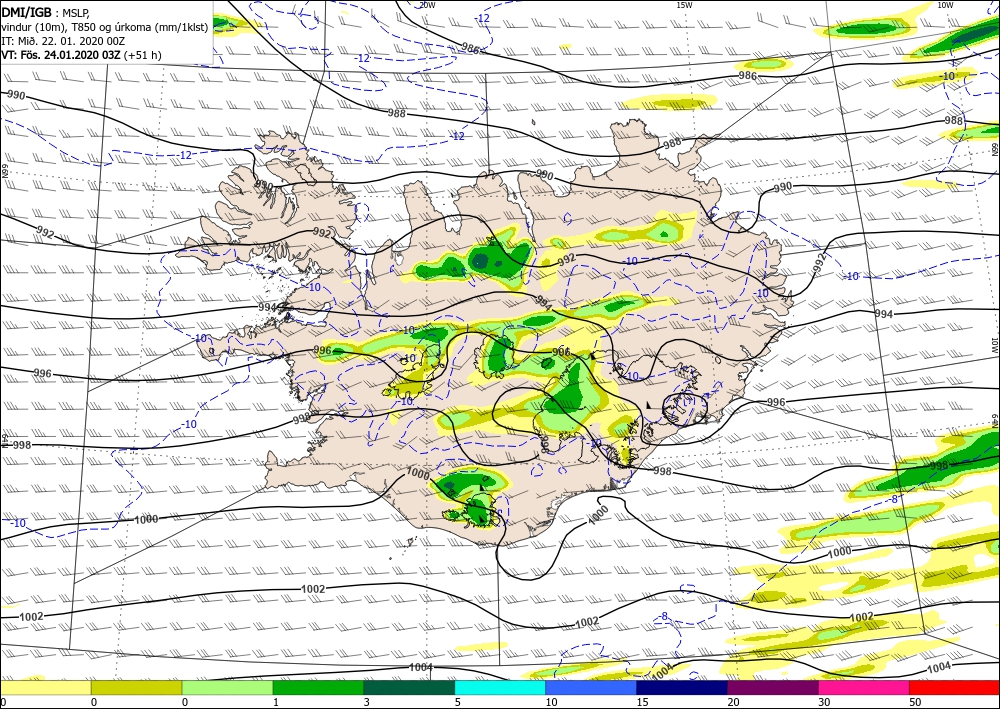This screenshot has height=709, width=1000.
Task: Click the pale yellow legend swatch
Action: [45, 687]
